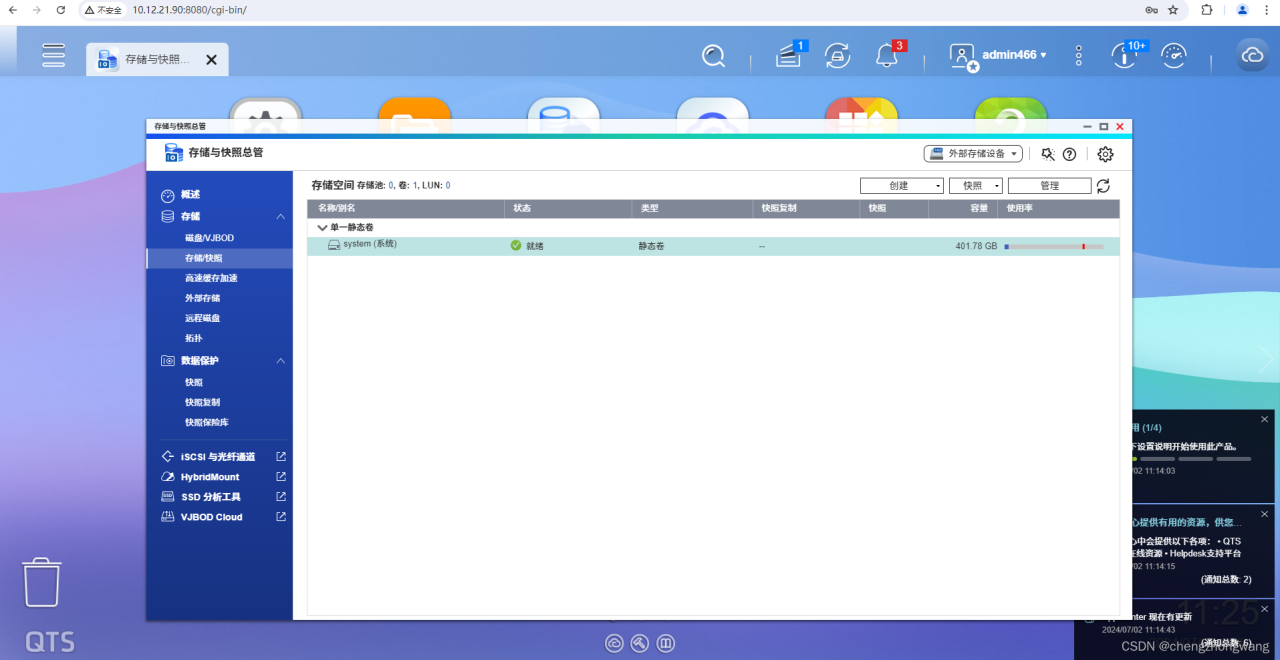Screen dimensions: 1280x660
Task: Open the 外部存储设备 dropdown
Action: (973, 154)
